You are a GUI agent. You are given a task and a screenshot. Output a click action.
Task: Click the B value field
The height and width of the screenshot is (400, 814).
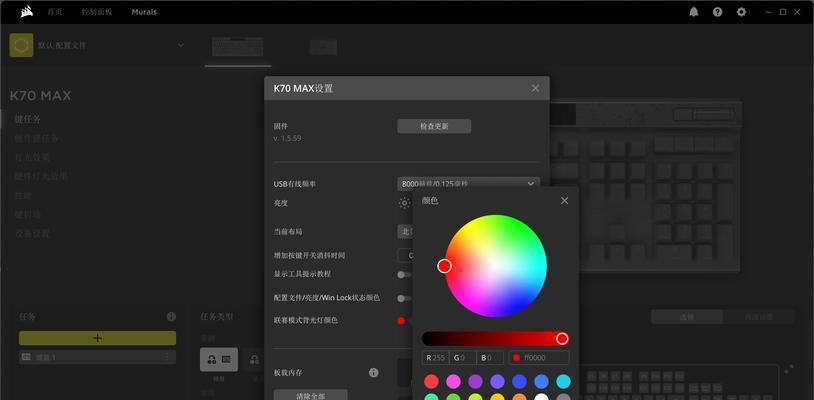490,357
